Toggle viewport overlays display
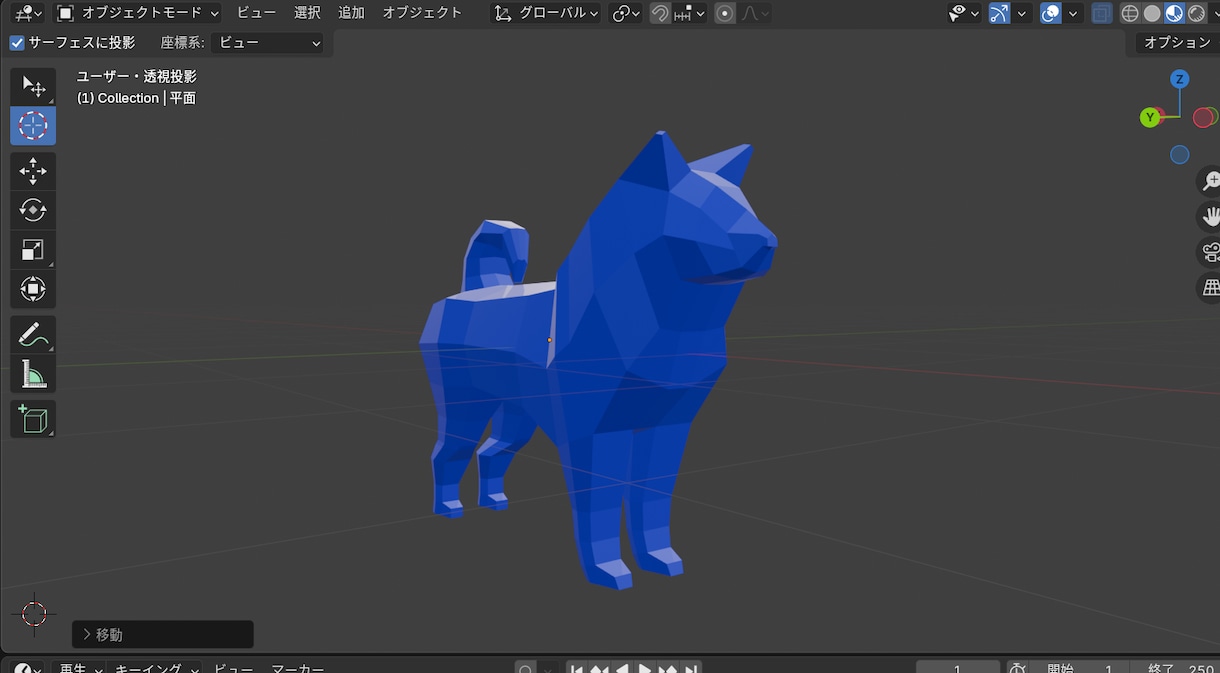The image size is (1220, 673). tap(1050, 13)
